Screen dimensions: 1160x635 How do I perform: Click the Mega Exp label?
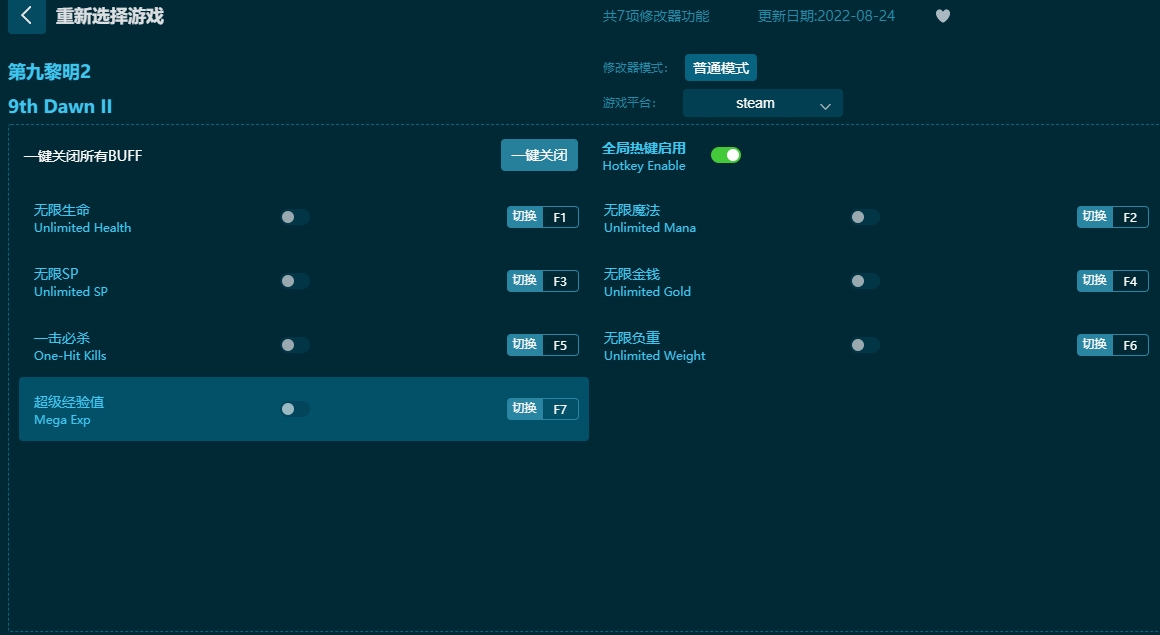point(62,420)
